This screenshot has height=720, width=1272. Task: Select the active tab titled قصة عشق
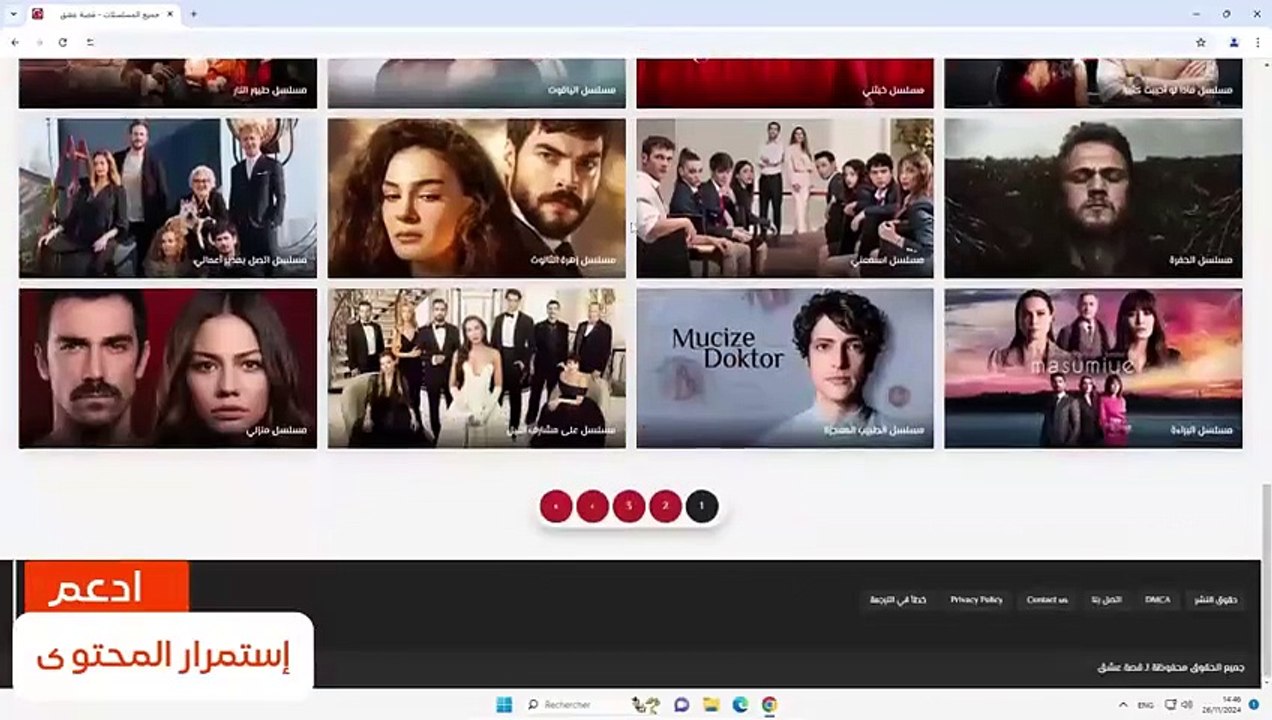point(104,14)
